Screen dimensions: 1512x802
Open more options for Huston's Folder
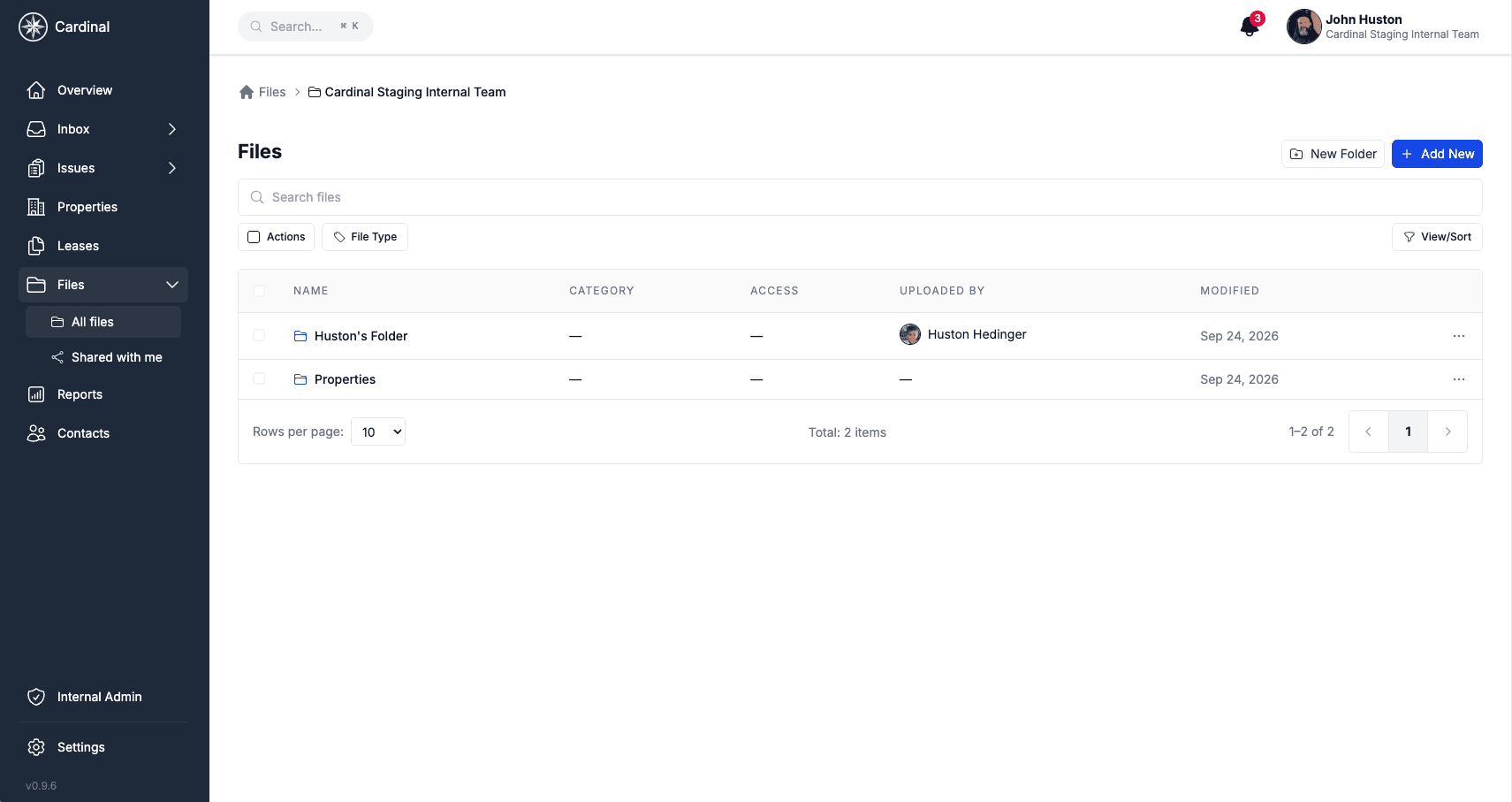pyautogui.click(x=1458, y=336)
